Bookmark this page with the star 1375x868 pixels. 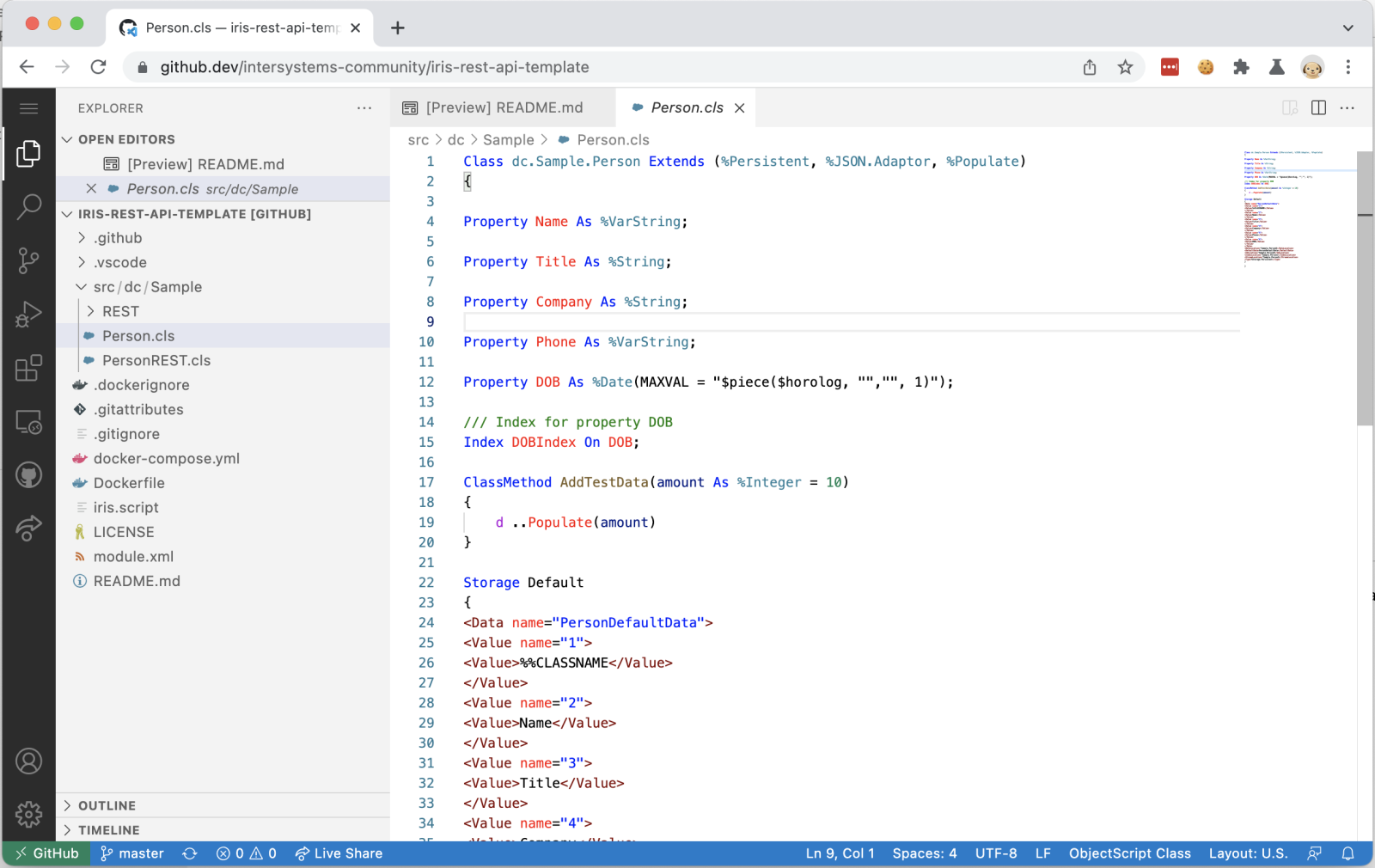click(1125, 67)
